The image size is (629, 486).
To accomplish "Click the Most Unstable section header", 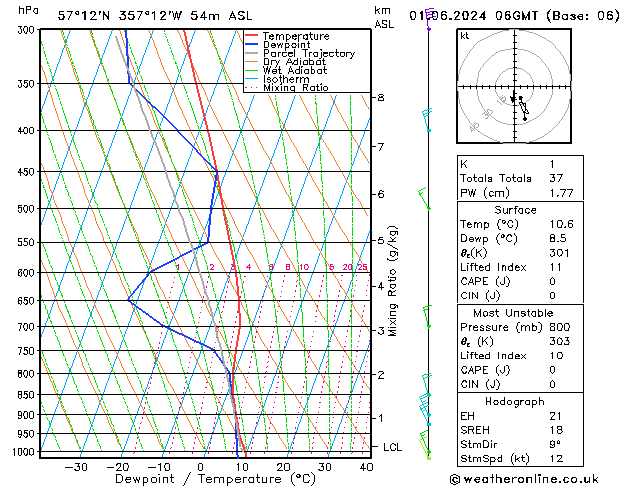I will point(516,313).
